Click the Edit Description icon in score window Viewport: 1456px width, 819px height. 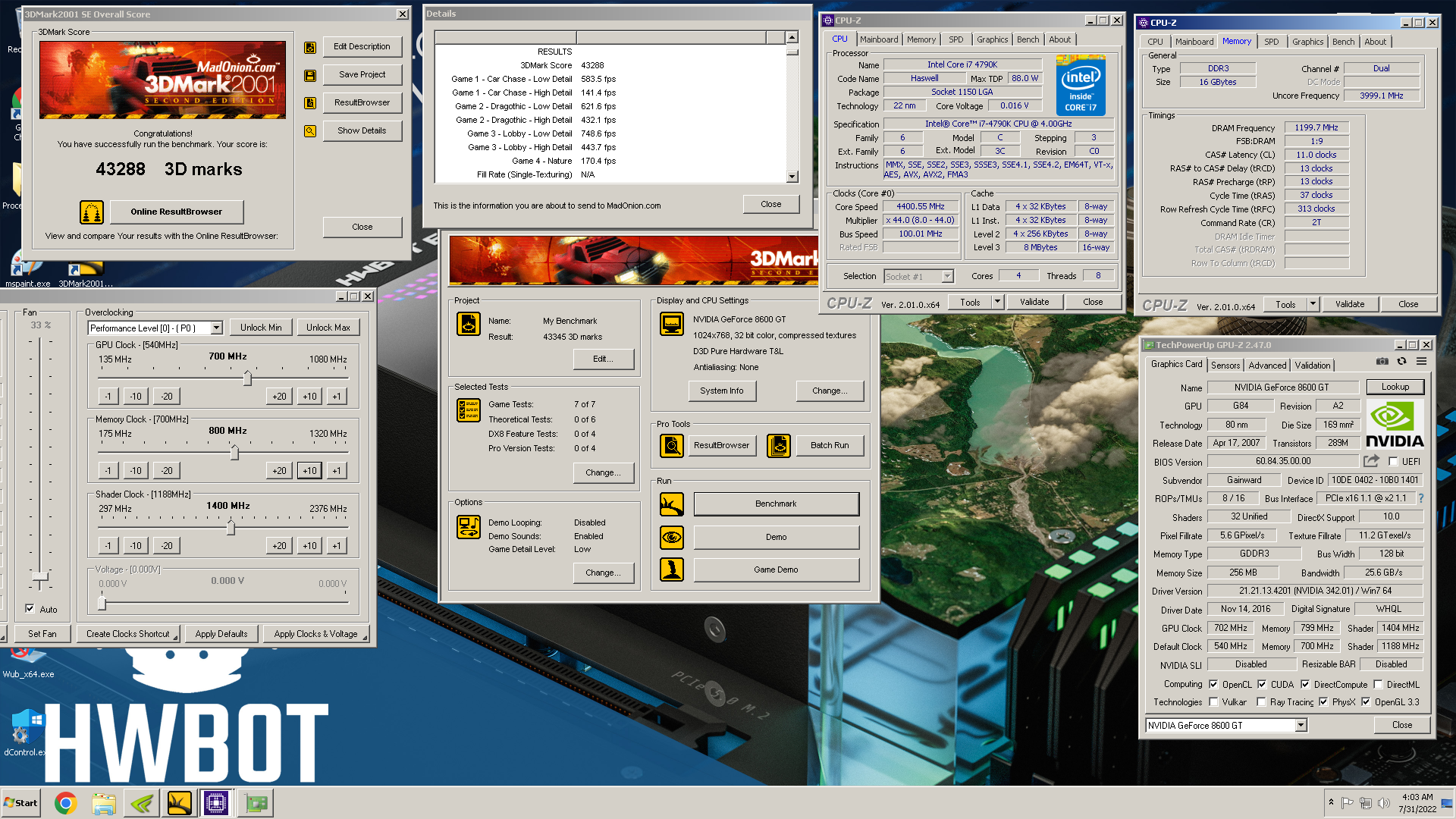(x=310, y=47)
